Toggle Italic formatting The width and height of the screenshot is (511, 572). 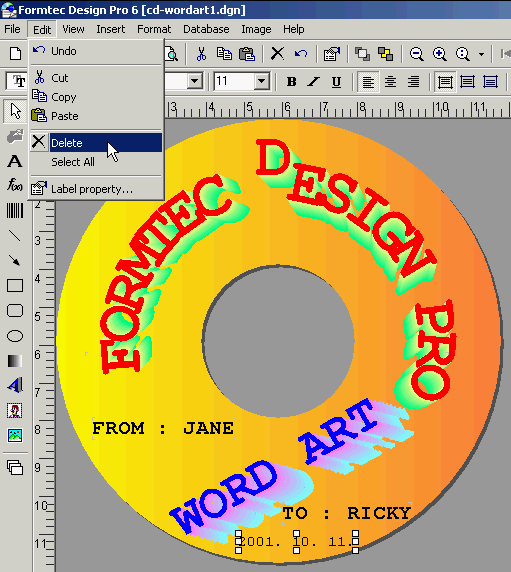[314, 82]
